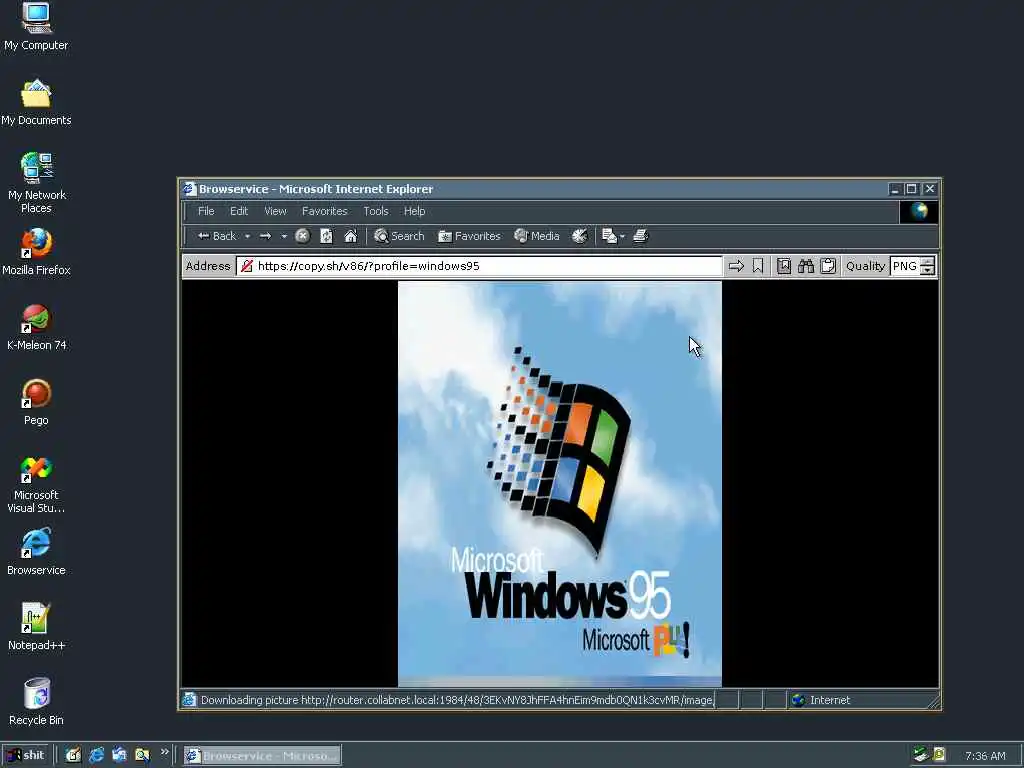The height and width of the screenshot is (768, 1024).
Task: Click the Show Desktop quick launch icon
Action: click(x=120, y=756)
